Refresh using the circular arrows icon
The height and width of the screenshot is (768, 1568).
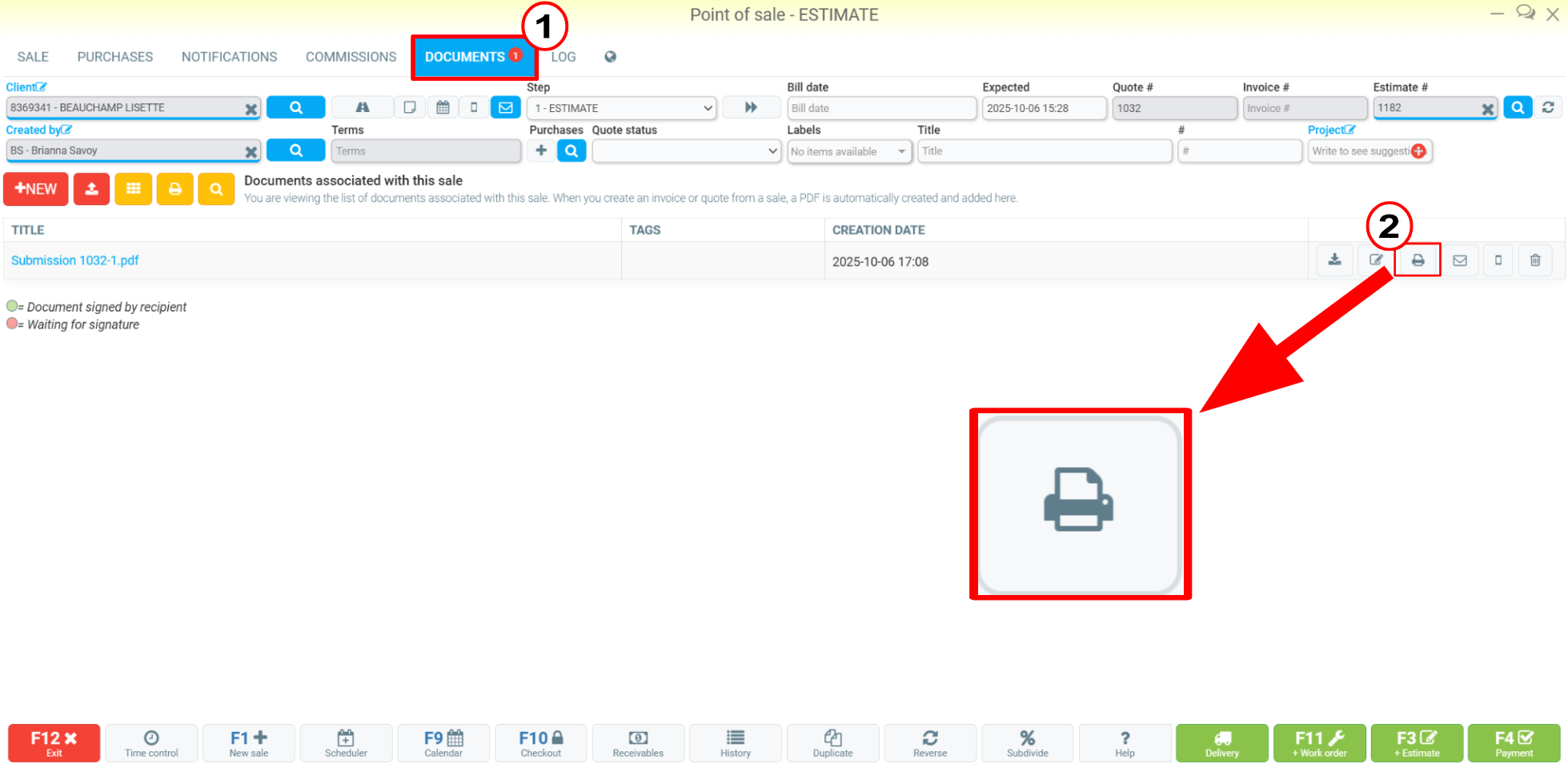coord(1548,107)
